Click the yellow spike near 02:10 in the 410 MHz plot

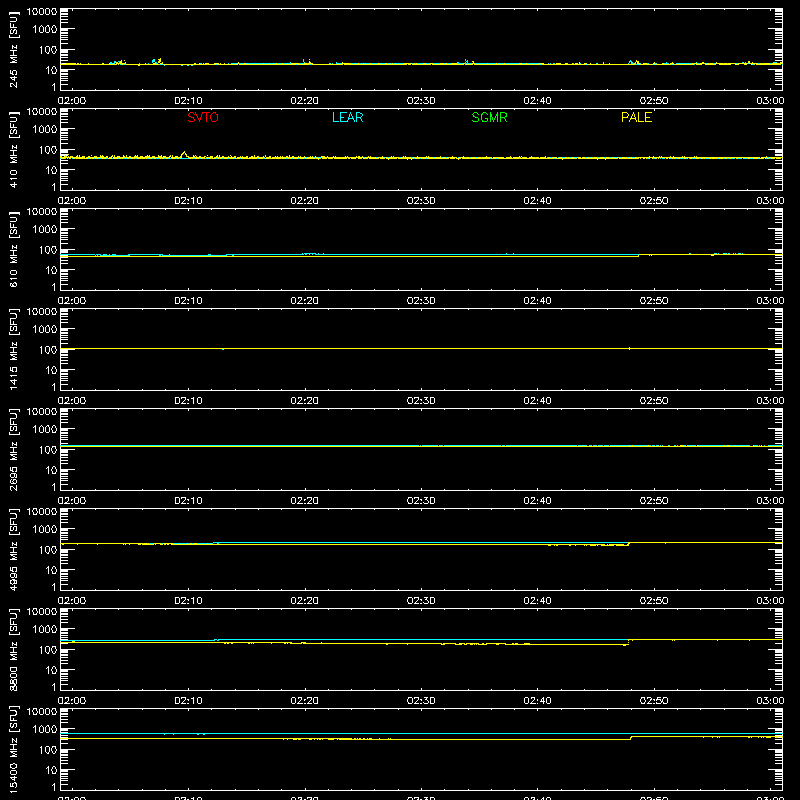pos(184,154)
